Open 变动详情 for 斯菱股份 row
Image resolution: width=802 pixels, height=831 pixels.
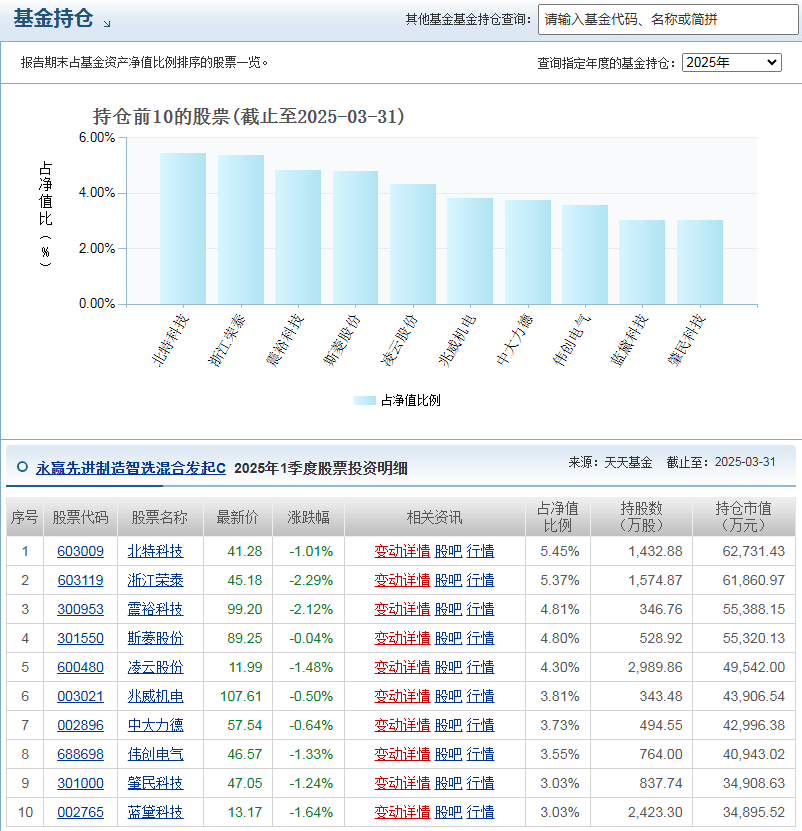point(402,638)
